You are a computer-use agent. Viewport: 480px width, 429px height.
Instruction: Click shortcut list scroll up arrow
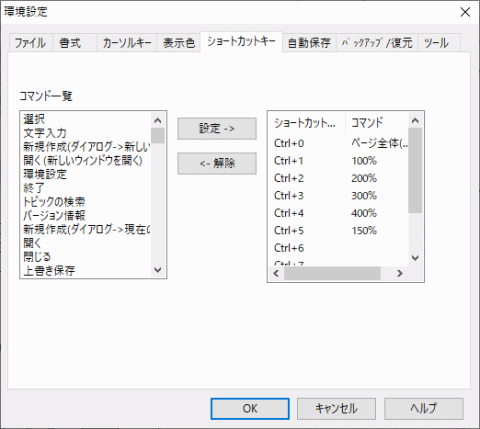coord(415,121)
